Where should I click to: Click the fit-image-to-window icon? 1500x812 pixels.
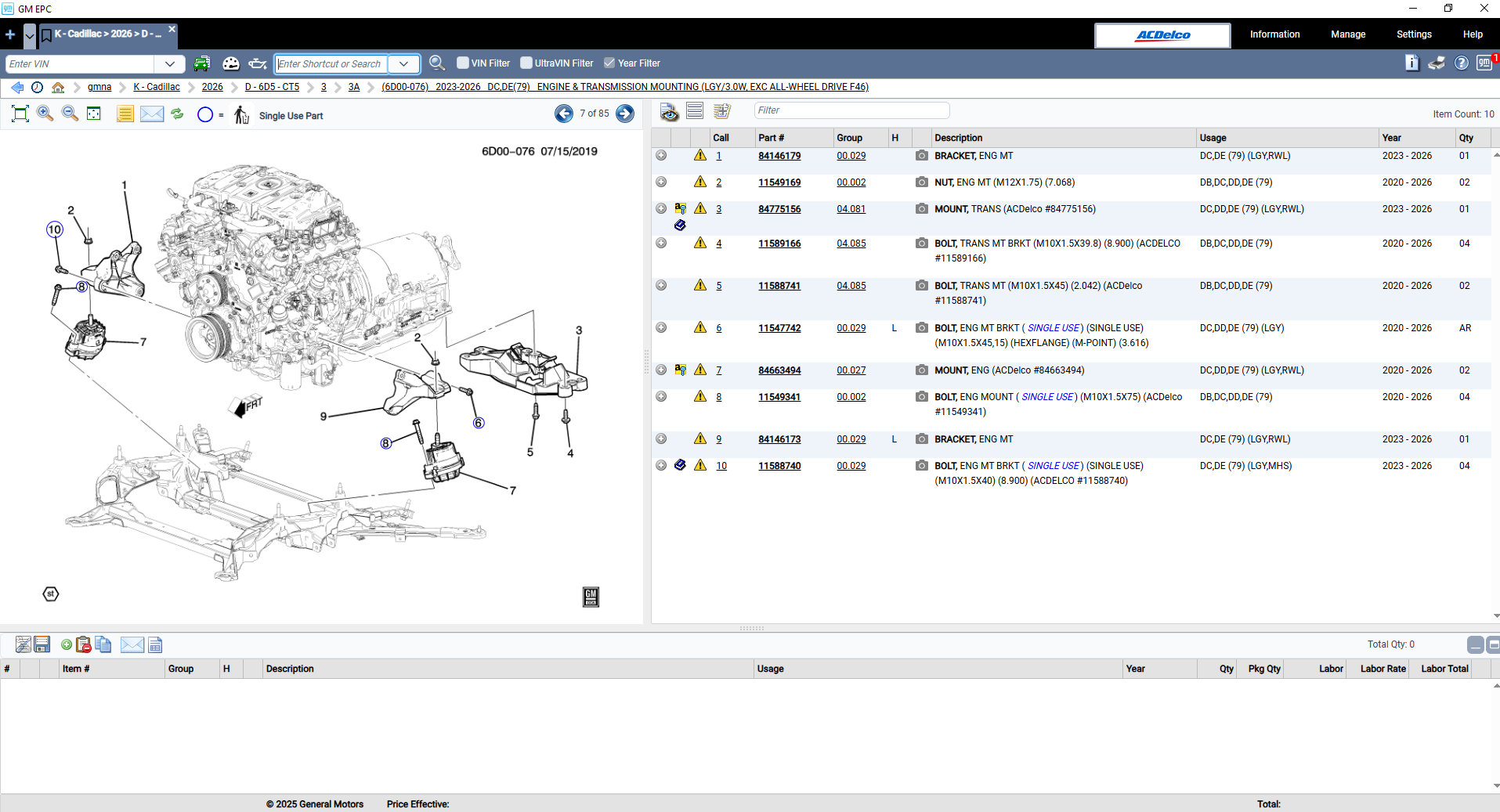tap(93, 114)
